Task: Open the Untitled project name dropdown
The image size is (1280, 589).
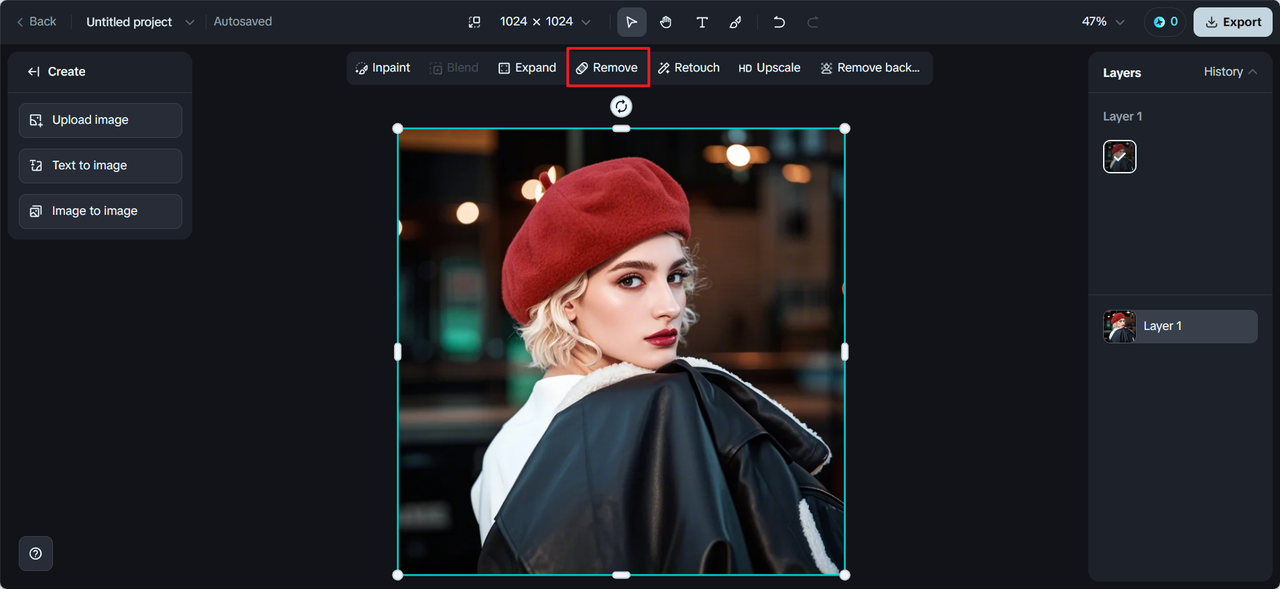Action: (x=140, y=22)
